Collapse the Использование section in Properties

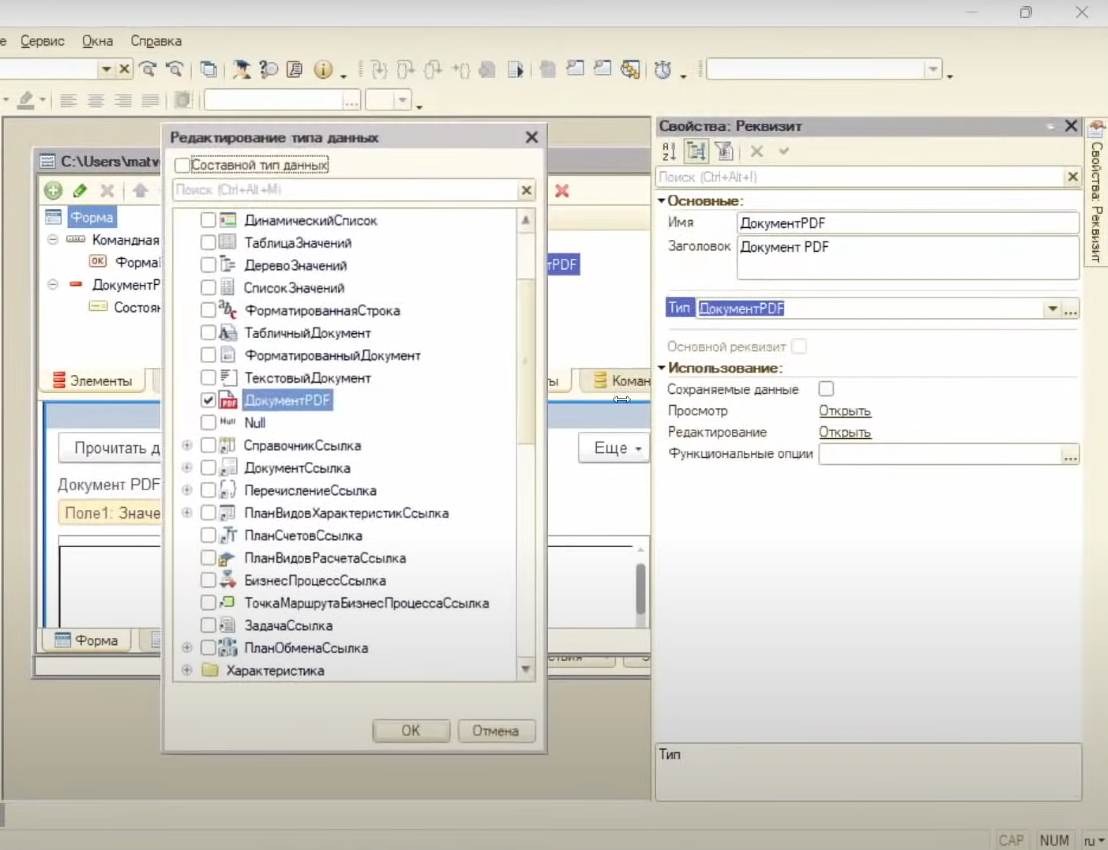pos(662,368)
